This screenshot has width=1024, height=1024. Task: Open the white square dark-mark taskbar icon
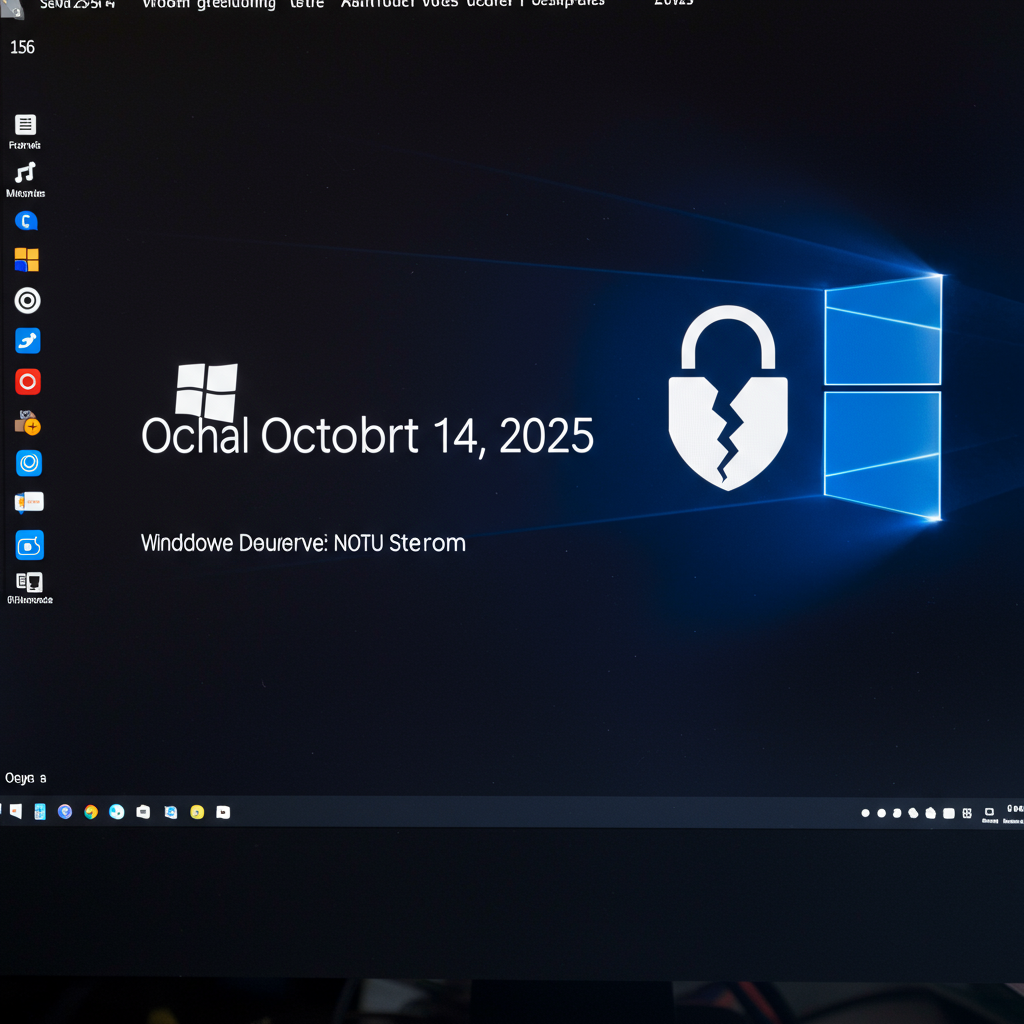tap(223, 812)
